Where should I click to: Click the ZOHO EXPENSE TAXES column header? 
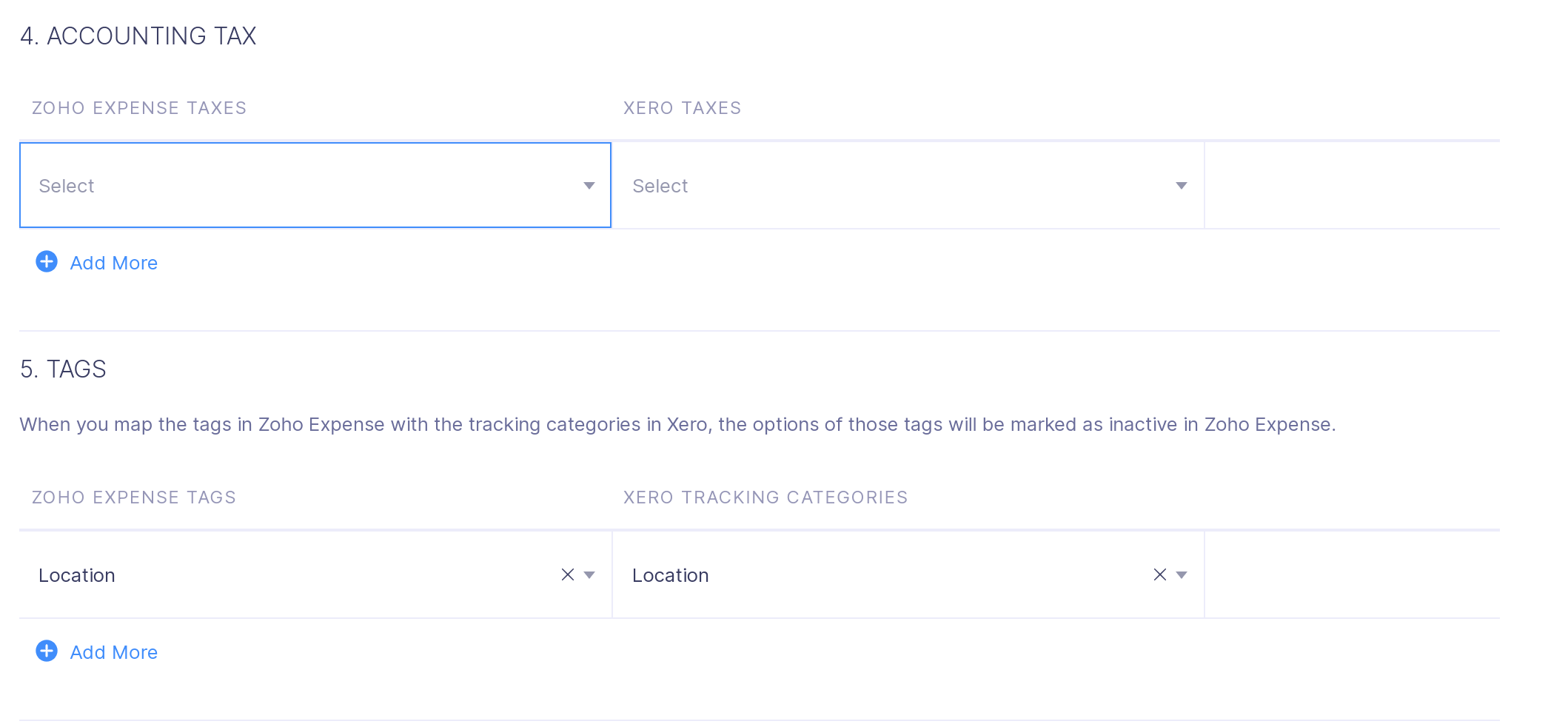pyautogui.click(x=138, y=107)
